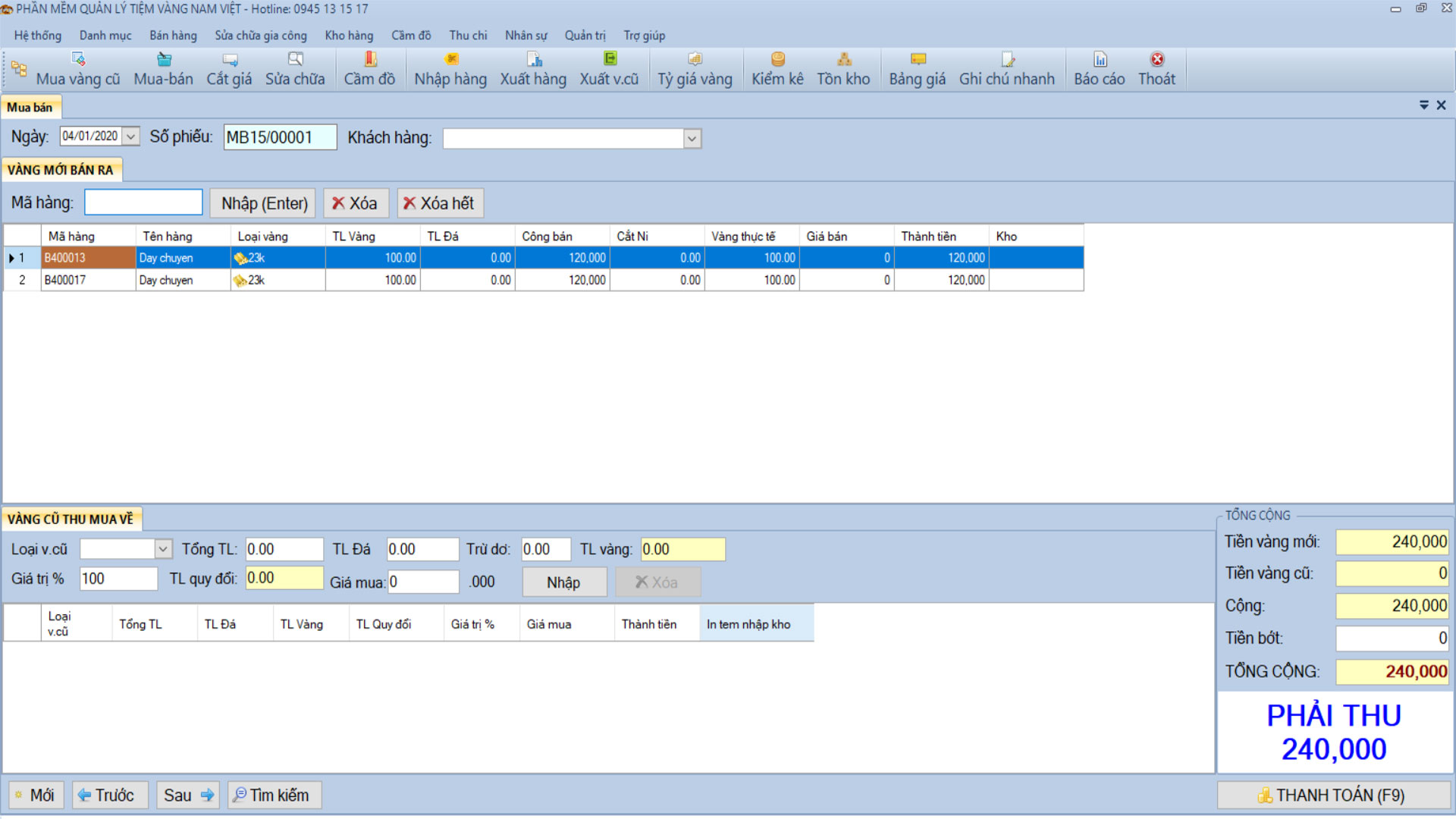The width and height of the screenshot is (1456, 819).
Task: Click the Kiểm kê toolbar icon
Action: click(777, 60)
